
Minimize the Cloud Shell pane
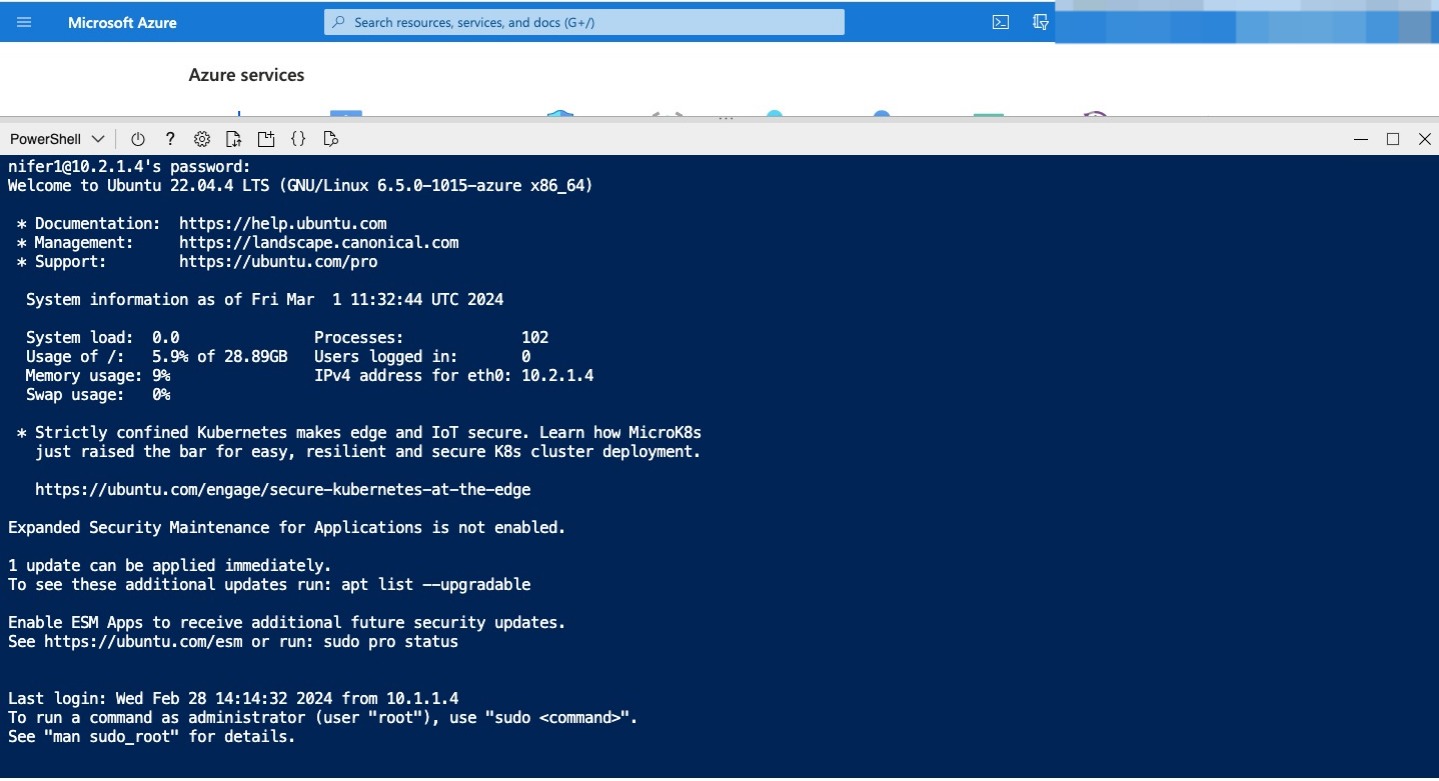tap(1360, 139)
